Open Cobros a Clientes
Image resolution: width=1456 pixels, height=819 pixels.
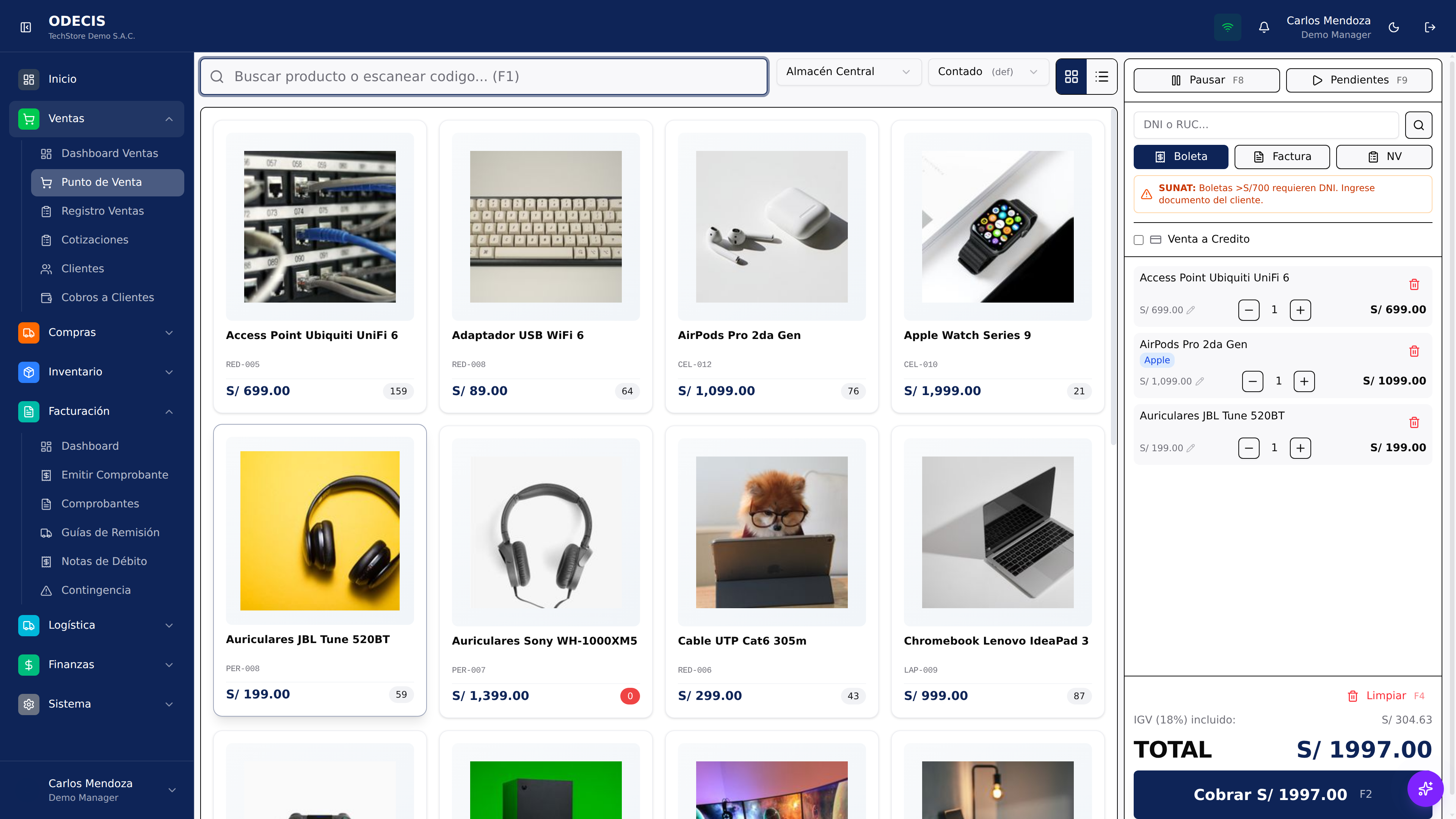tap(107, 298)
